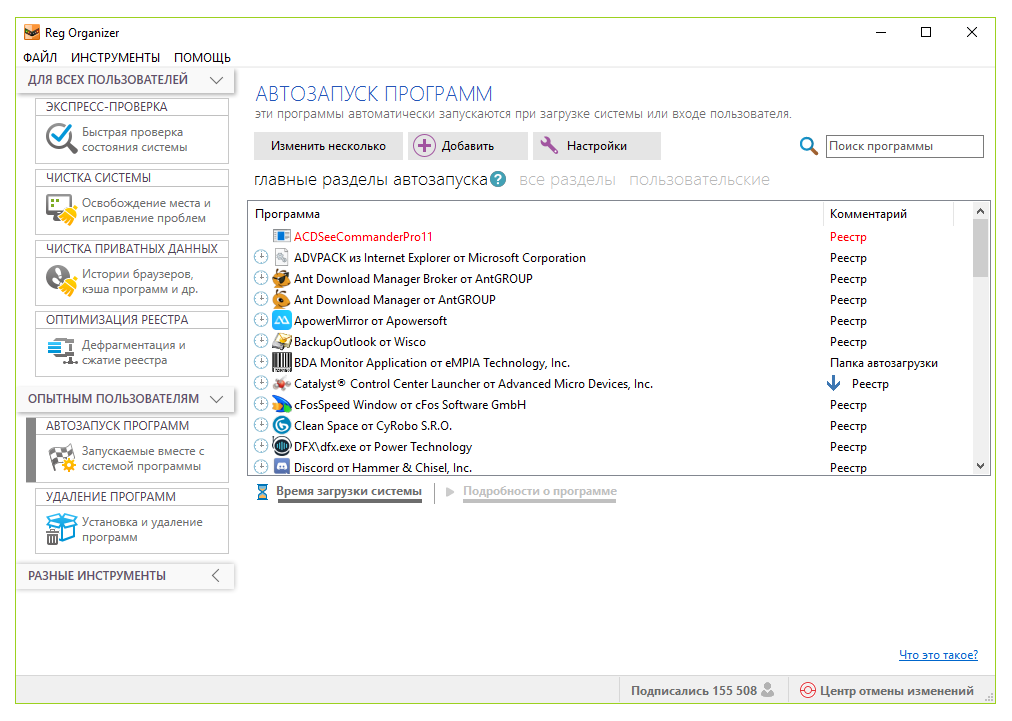
Task: Click the Catalyst Control Center icon
Action: click(x=281, y=383)
